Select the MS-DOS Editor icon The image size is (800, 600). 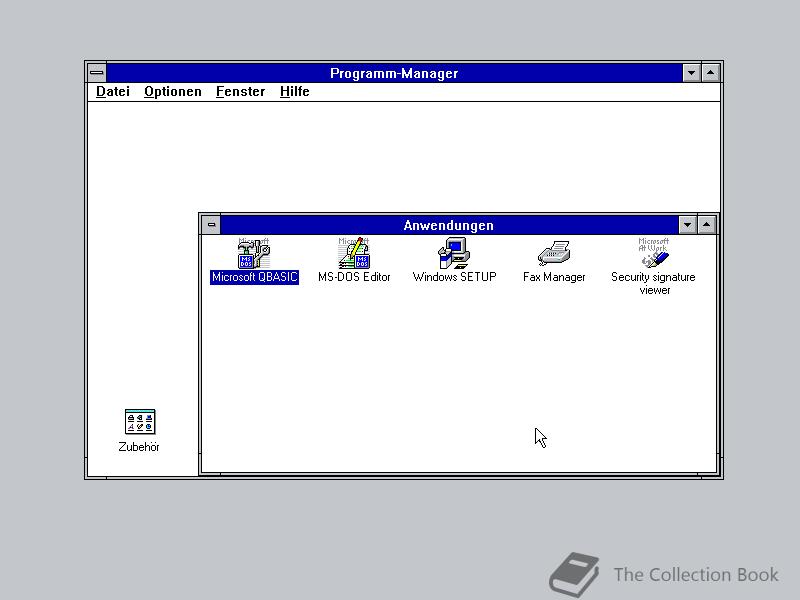coord(354,254)
